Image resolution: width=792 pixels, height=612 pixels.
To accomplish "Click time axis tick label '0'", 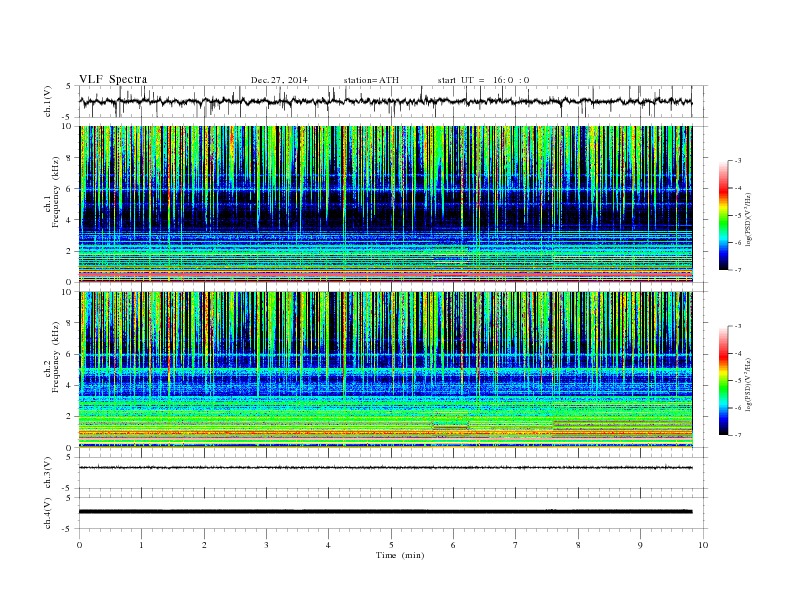I will click(x=79, y=545).
